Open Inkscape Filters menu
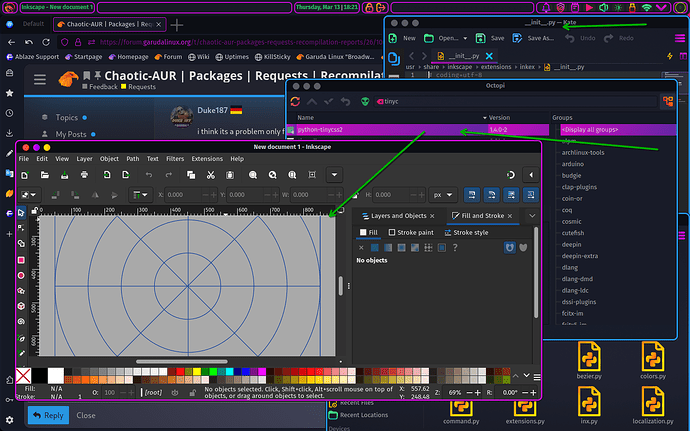Screen dimensions: 690x431 [175, 159]
